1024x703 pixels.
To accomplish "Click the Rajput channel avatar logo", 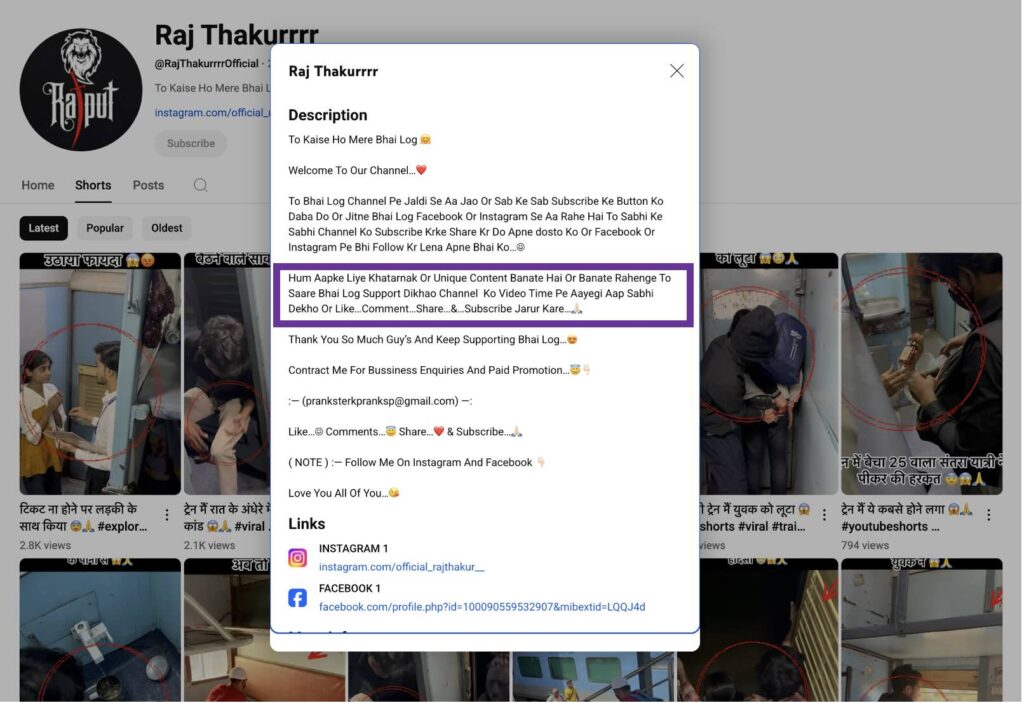I will [x=80, y=90].
